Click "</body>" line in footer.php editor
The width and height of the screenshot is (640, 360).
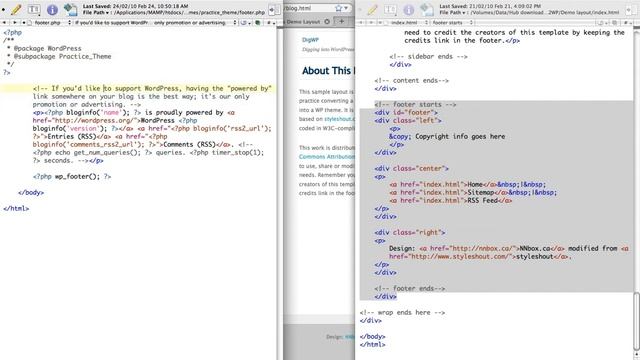[31, 192]
